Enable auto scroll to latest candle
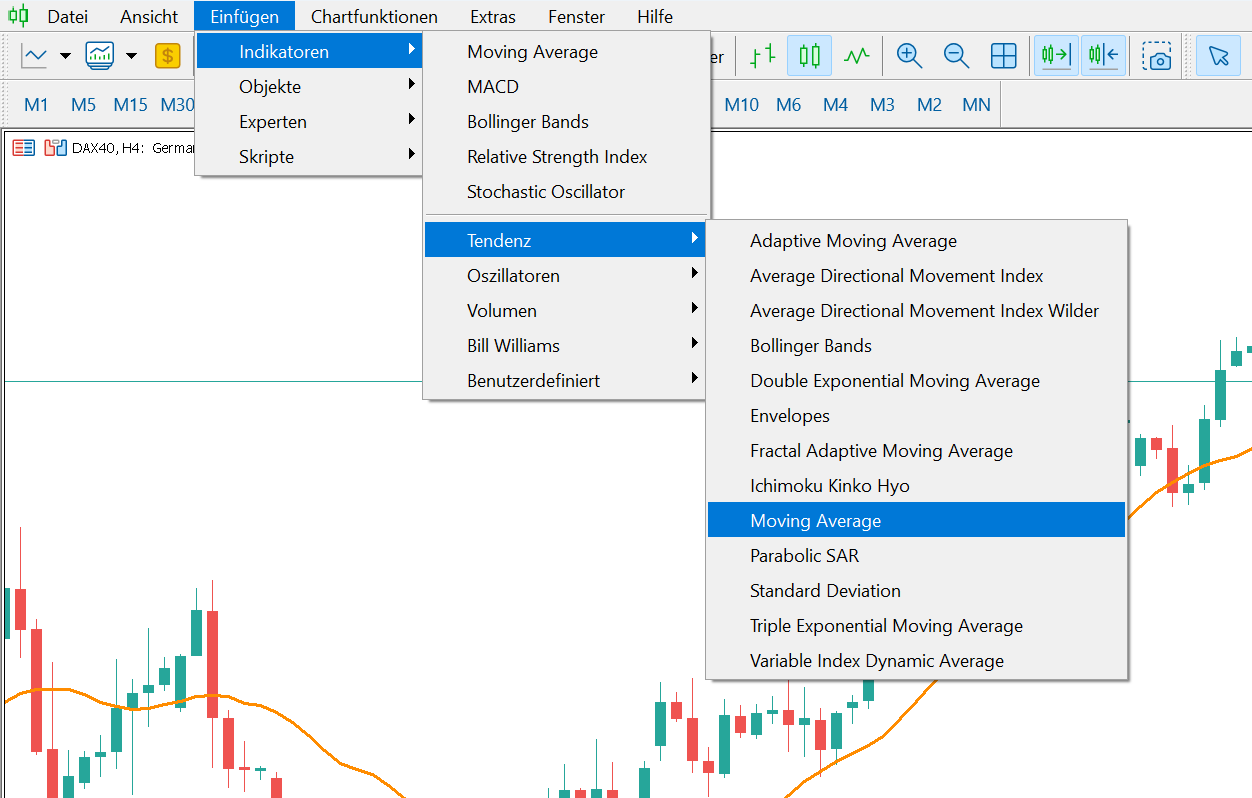 click(1055, 56)
